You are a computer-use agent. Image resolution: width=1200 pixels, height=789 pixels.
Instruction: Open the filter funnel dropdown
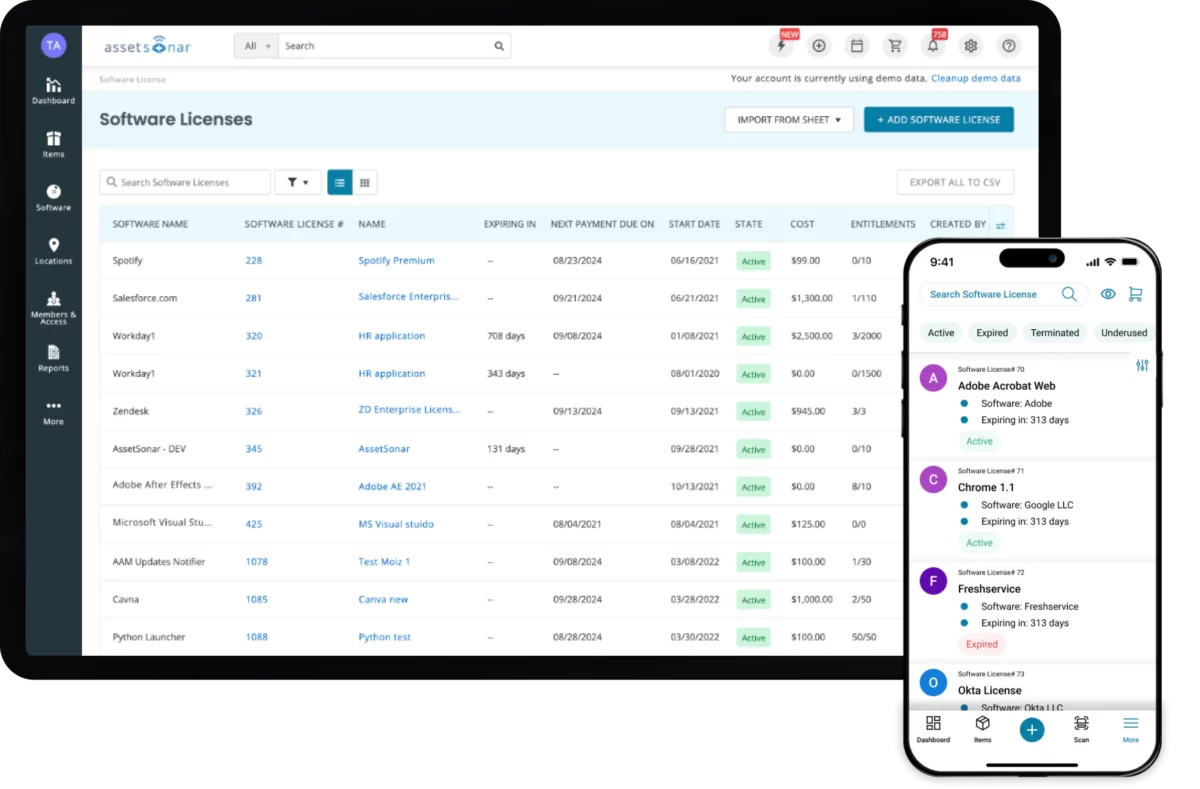tap(297, 182)
